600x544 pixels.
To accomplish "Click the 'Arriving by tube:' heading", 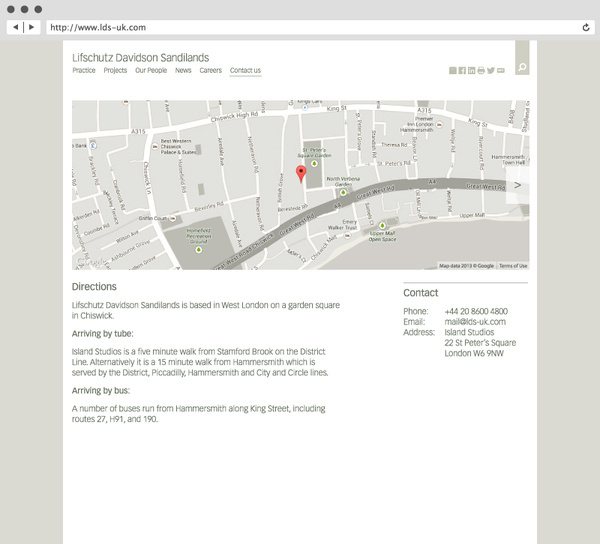I will pos(103,334).
